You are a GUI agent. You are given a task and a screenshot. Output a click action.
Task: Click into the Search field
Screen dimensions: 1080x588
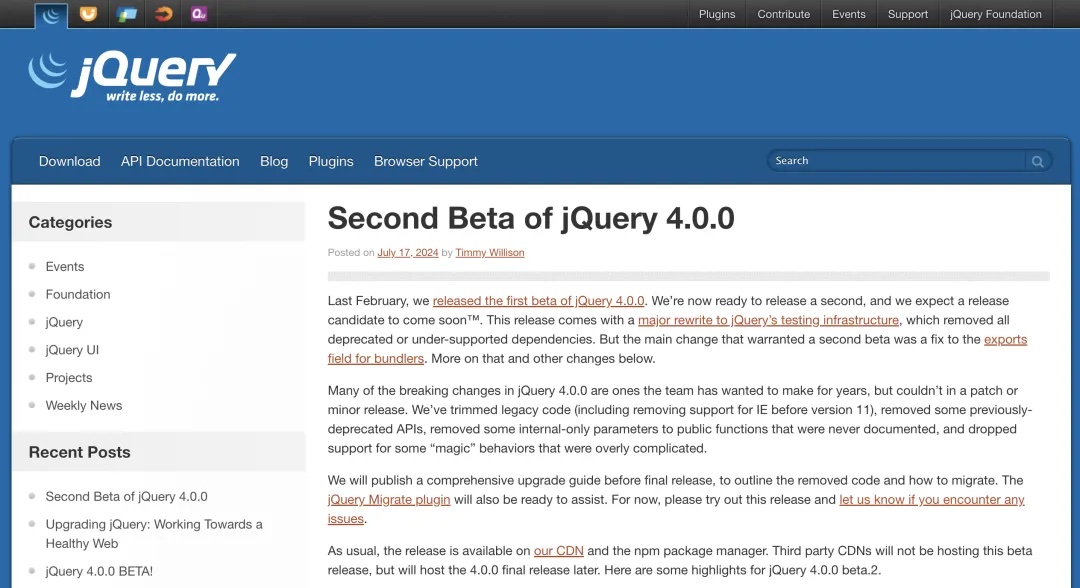(897, 161)
